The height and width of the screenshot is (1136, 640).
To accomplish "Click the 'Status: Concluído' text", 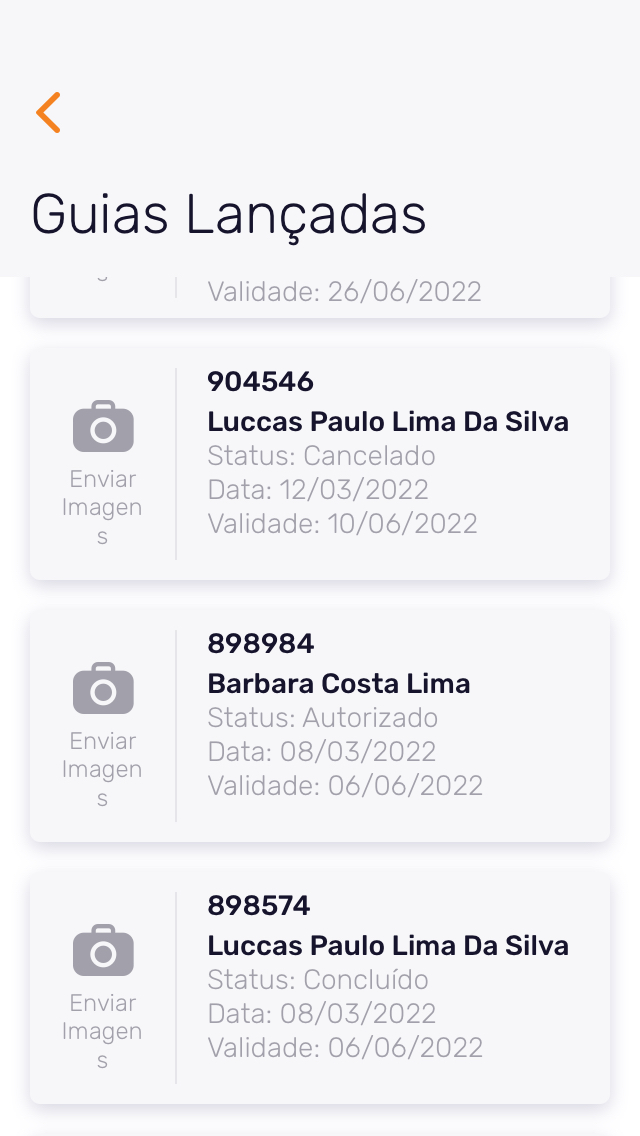I will coord(317,980).
